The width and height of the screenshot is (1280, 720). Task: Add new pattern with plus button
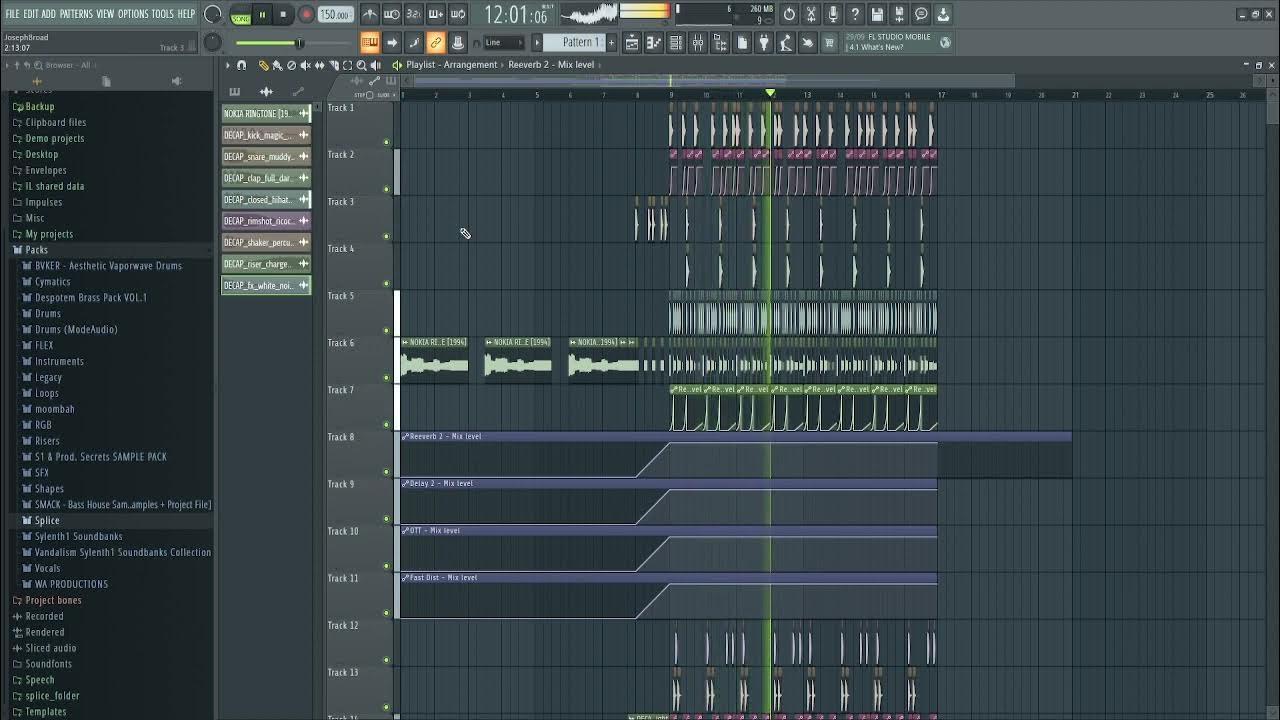pyautogui.click(x=611, y=42)
